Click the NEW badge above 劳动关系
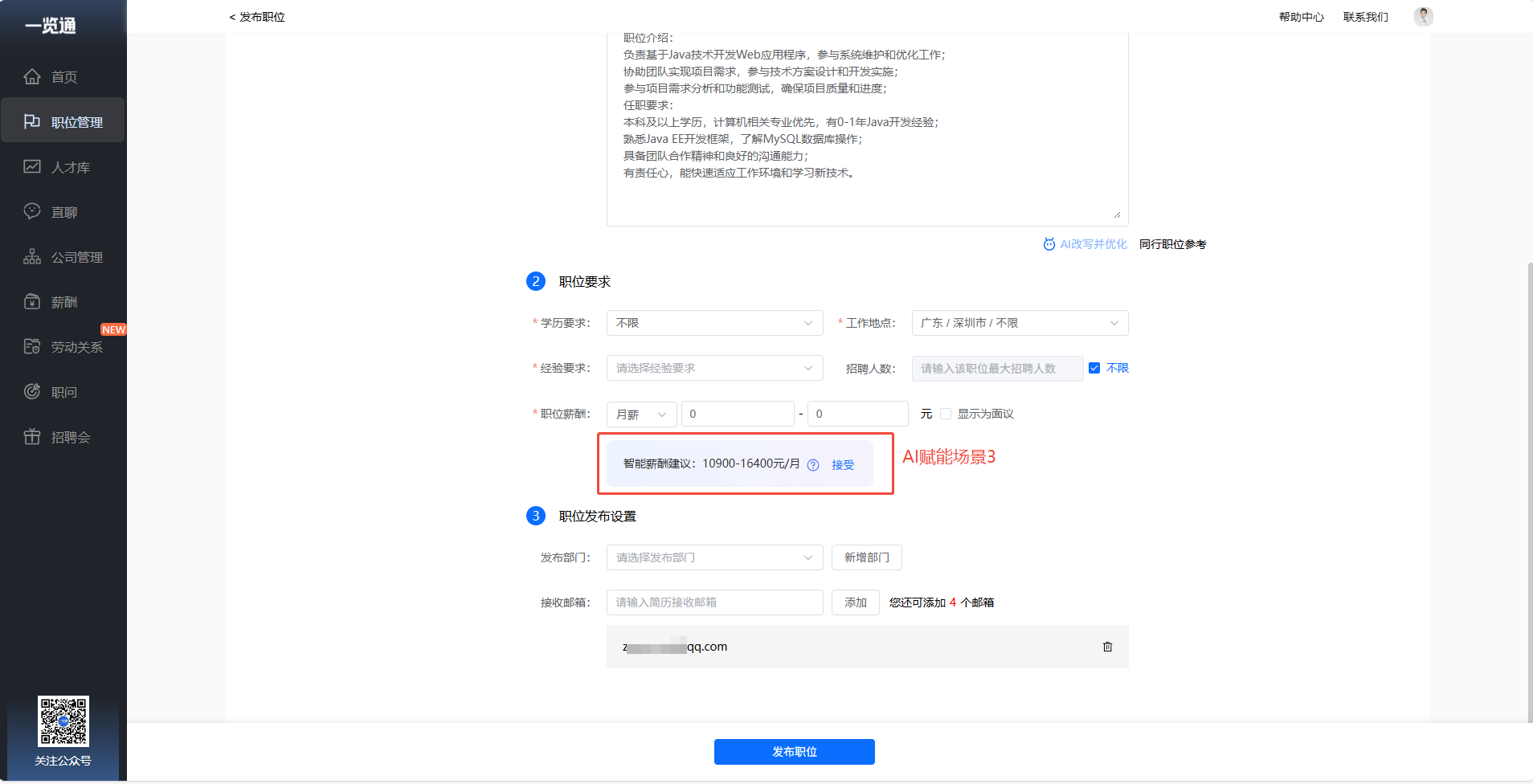The image size is (1533, 784). [113, 329]
